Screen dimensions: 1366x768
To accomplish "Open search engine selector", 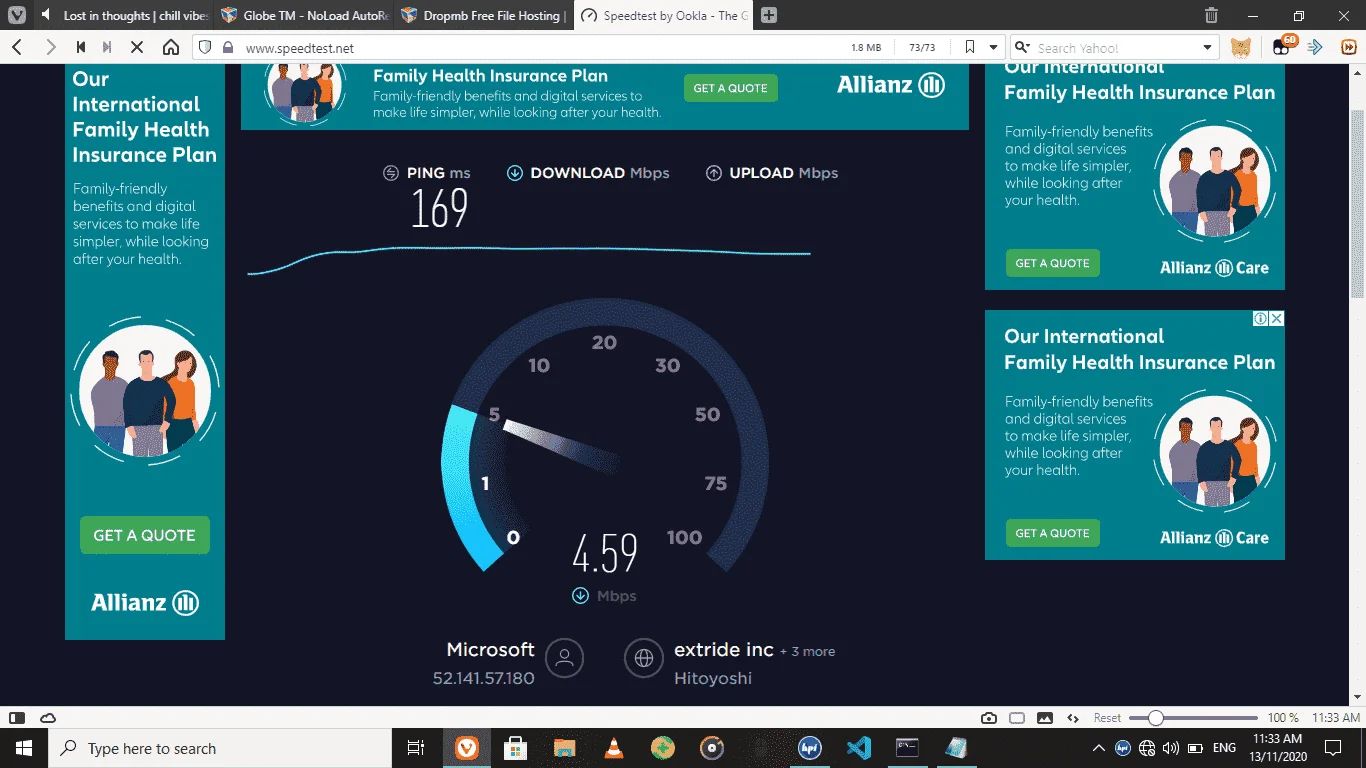I will (x=1023, y=47).
